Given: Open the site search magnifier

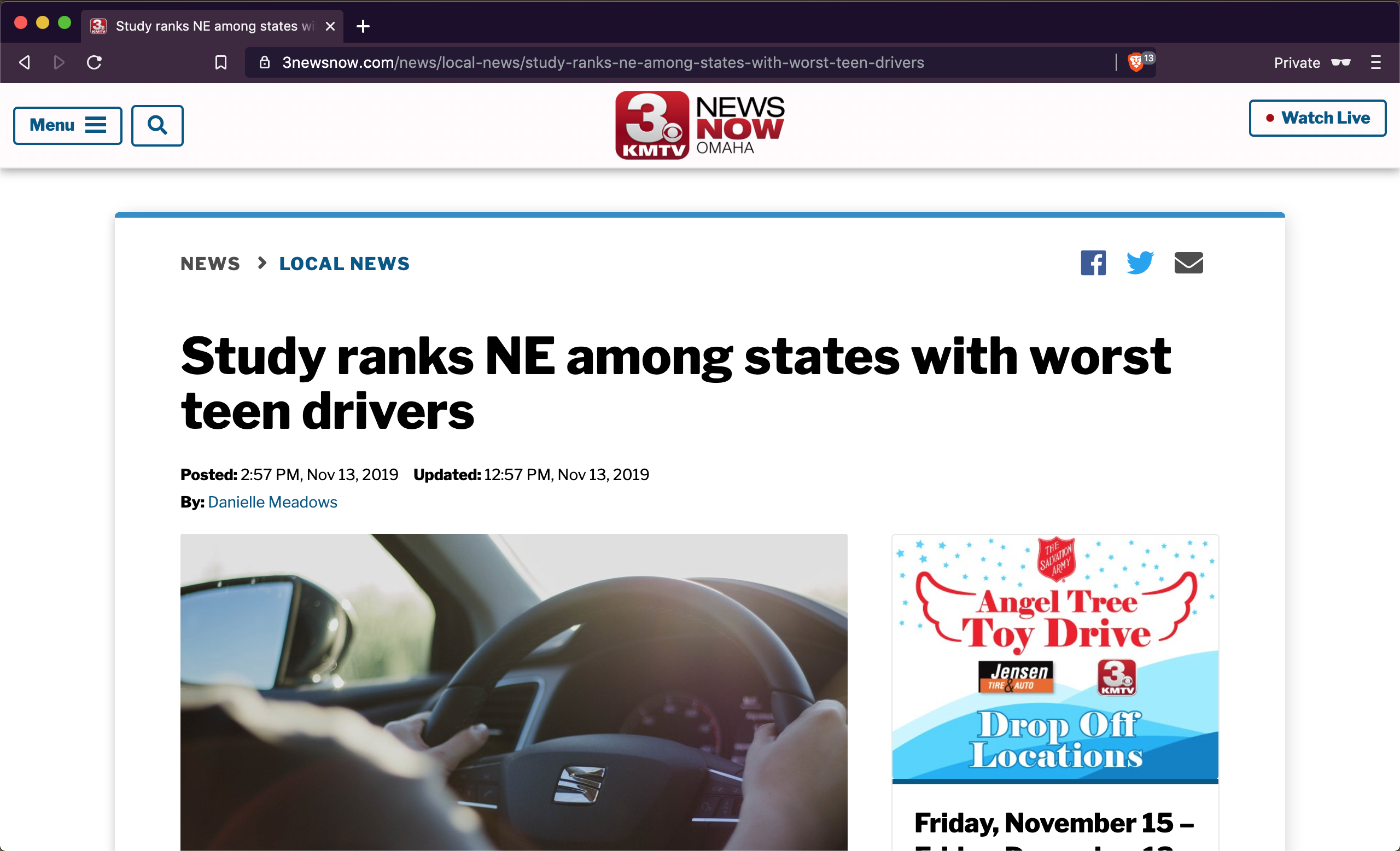Looking at the screenshot, I should [x=157, y=126].
